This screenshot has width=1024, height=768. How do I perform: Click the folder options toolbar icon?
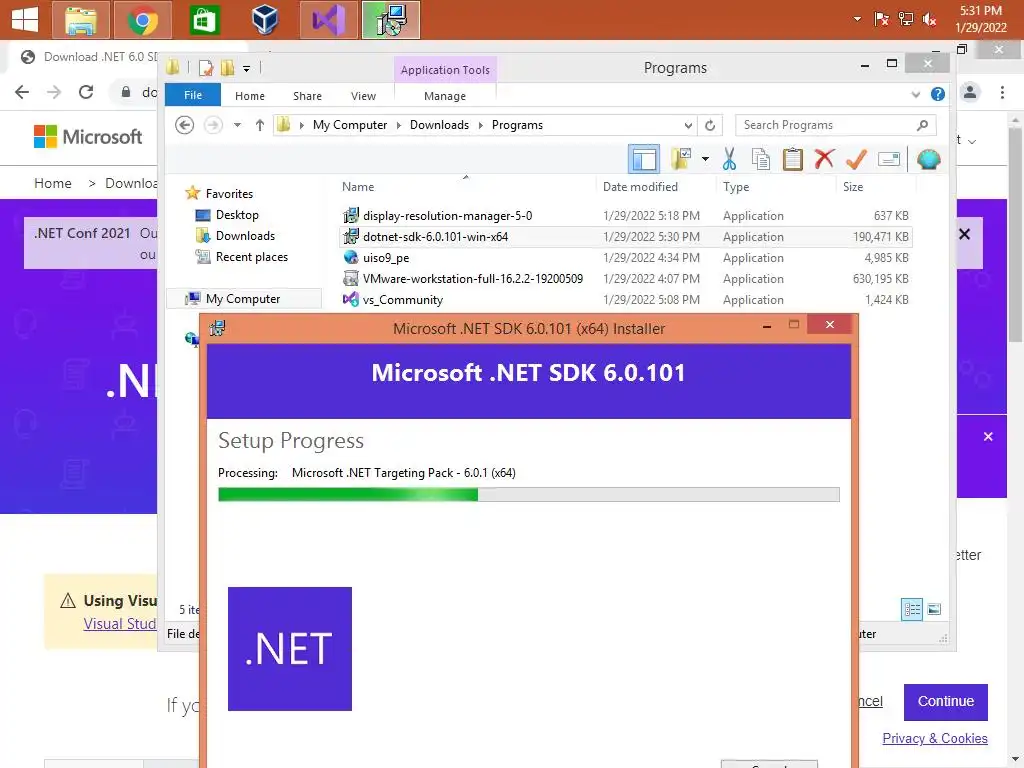[x=681, y=159]
